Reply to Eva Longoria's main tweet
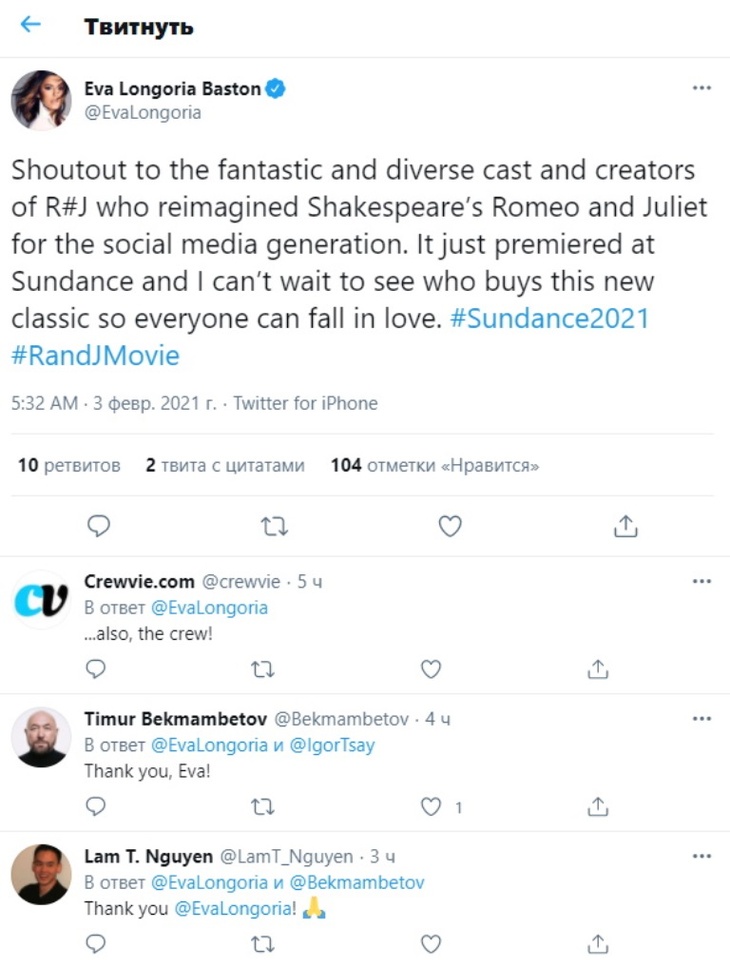 point(98,525)
